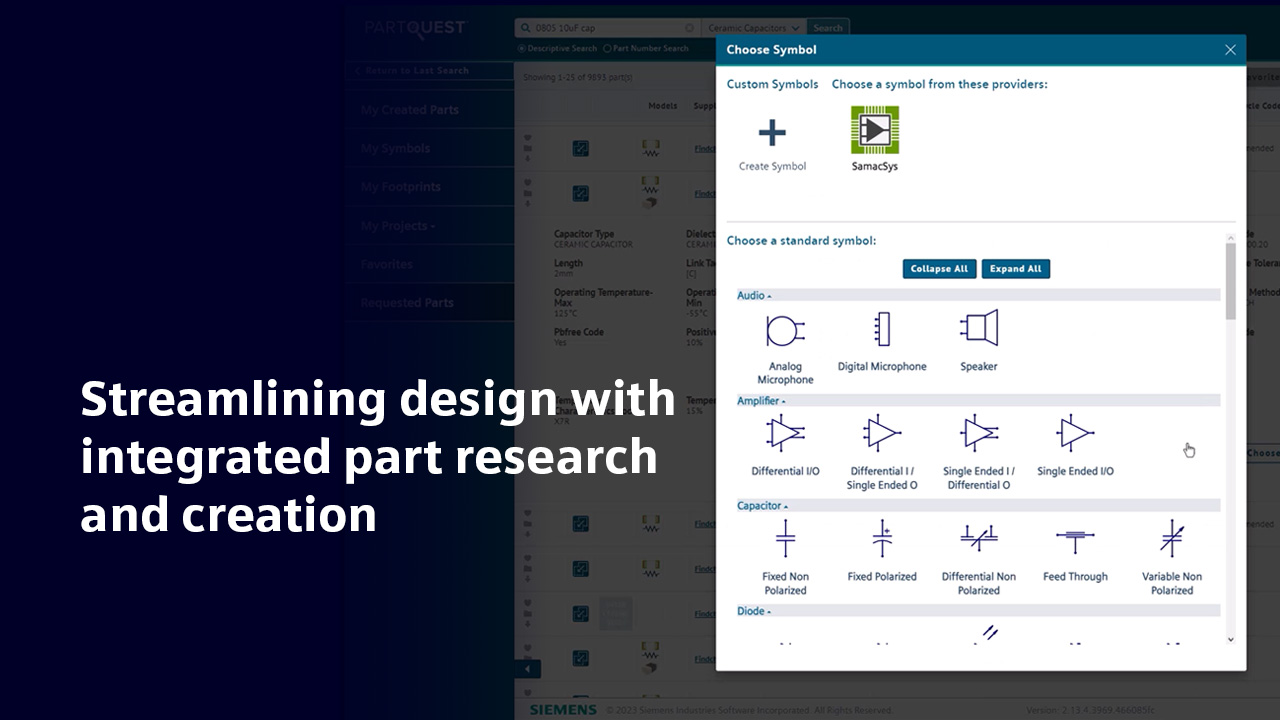The height and width of the screenshot is (720, 1280).
Task: Select the Fixed Polarized capacitor symbol
Action: (882, 538)
